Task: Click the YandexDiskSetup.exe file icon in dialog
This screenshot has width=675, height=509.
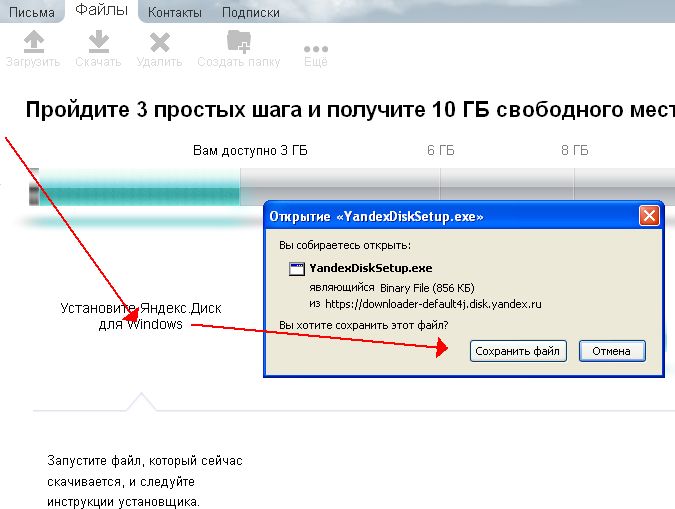Action: pos(296,268)
